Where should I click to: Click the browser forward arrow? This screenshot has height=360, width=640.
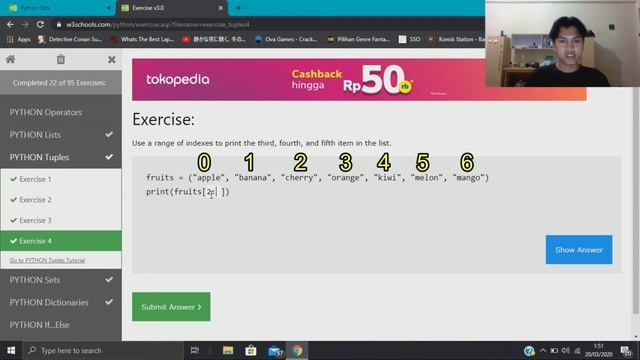pos(25,24)
